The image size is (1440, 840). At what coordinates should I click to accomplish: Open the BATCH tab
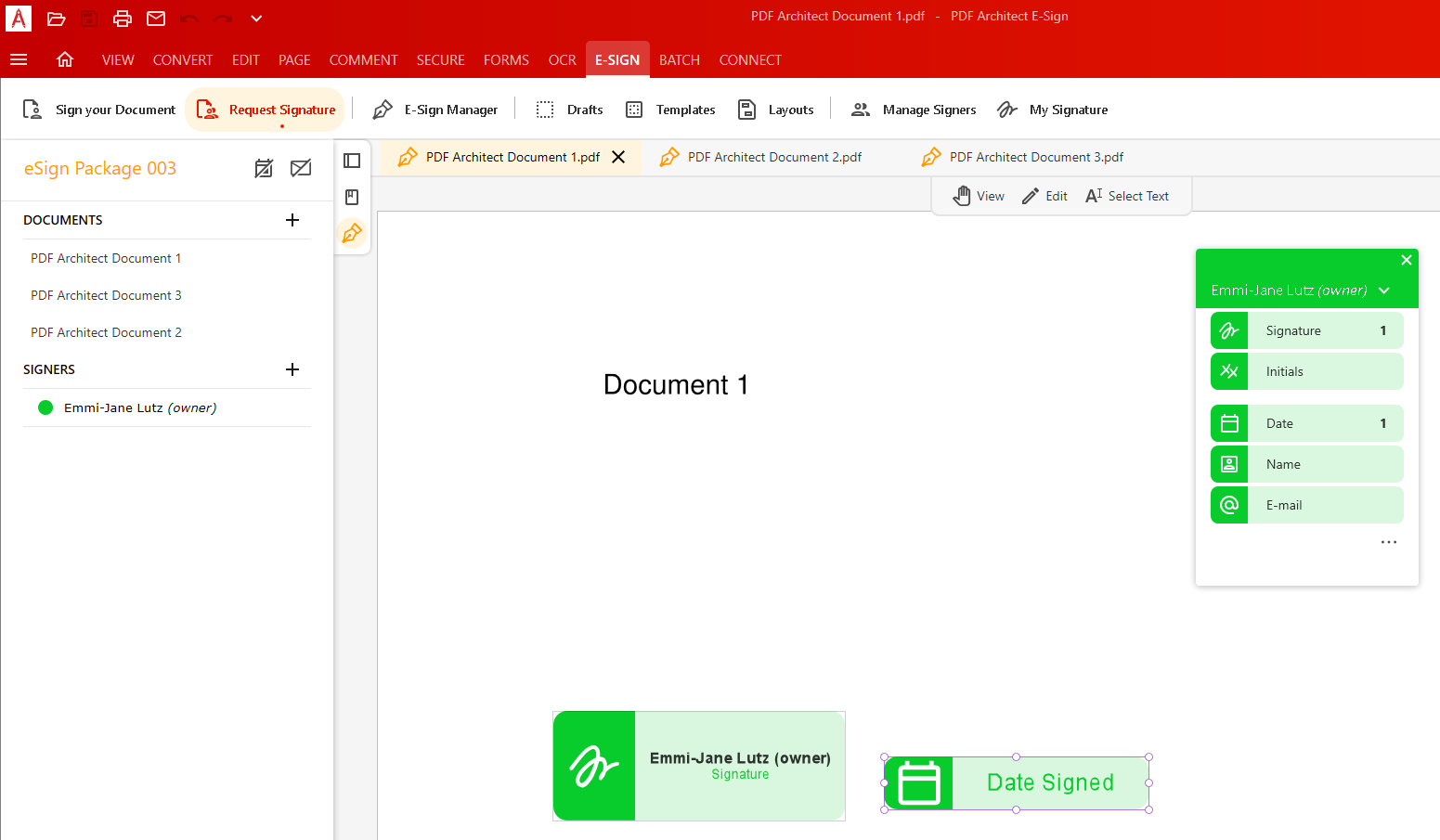(680, 60)
